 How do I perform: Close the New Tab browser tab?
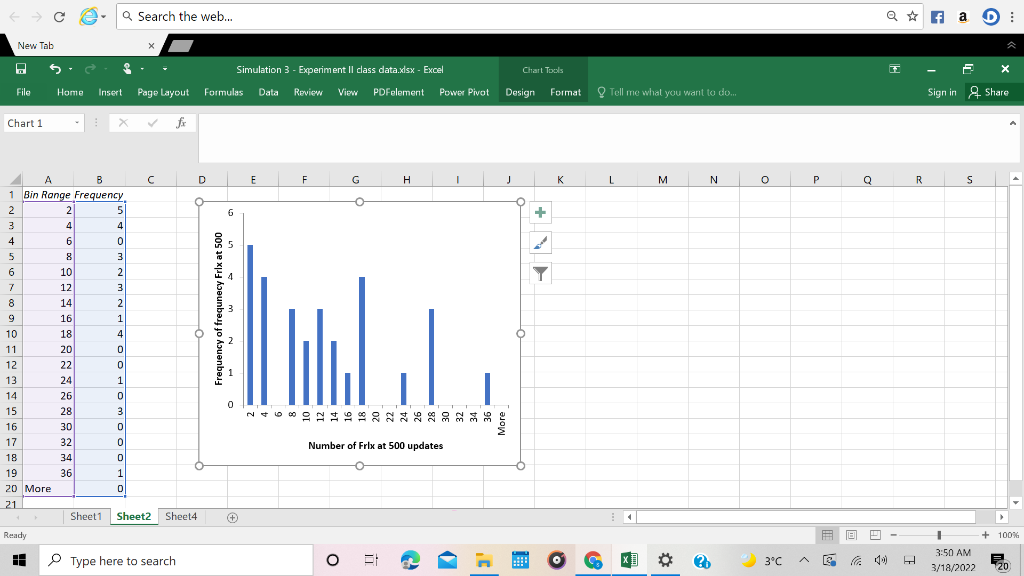point(152,46)
